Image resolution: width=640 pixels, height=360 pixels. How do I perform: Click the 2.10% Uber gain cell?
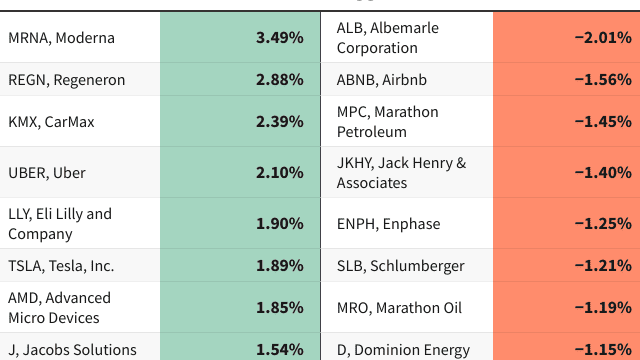(x=240, y=172)
